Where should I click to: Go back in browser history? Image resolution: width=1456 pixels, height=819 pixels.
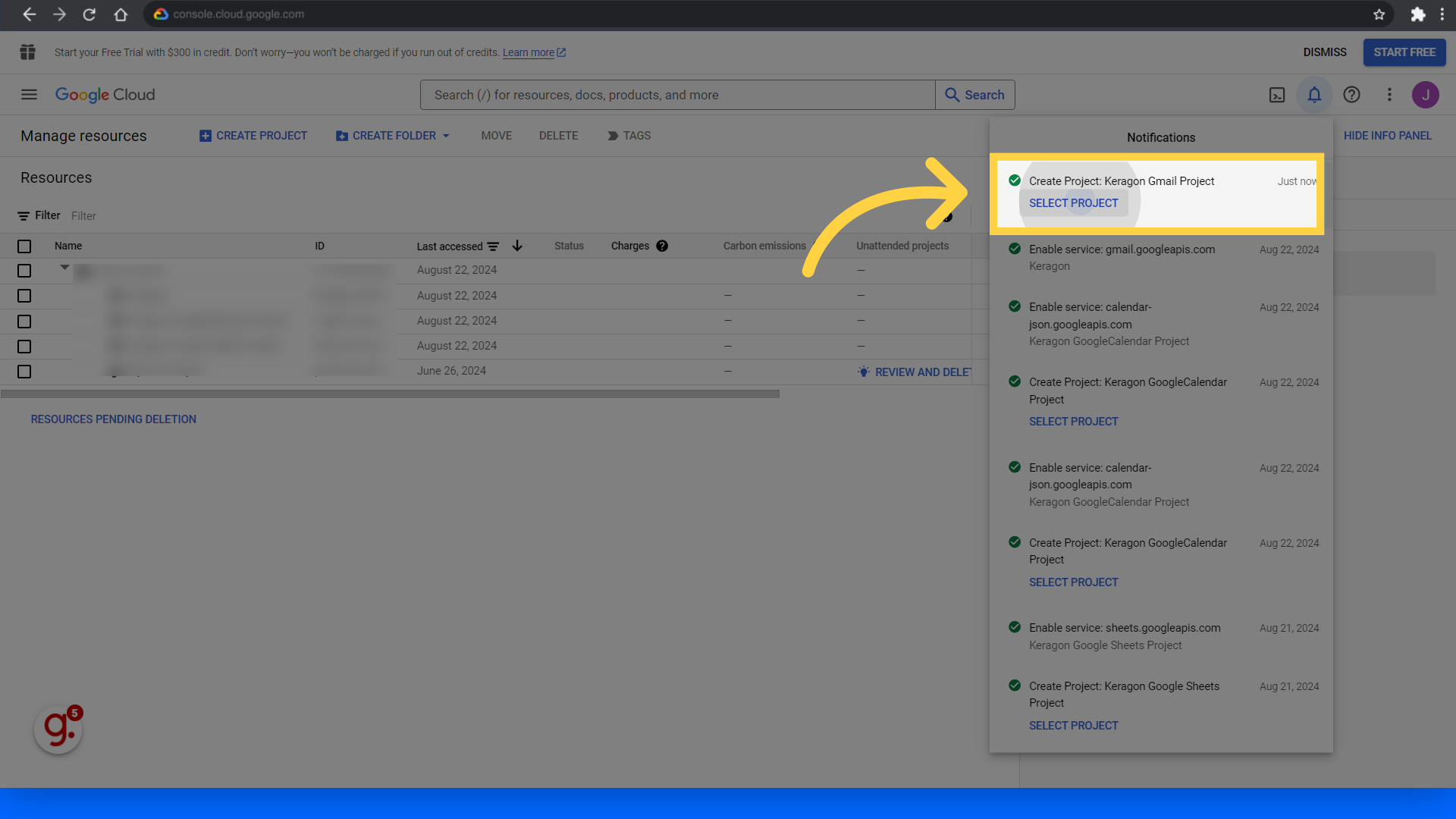point(29,14)
